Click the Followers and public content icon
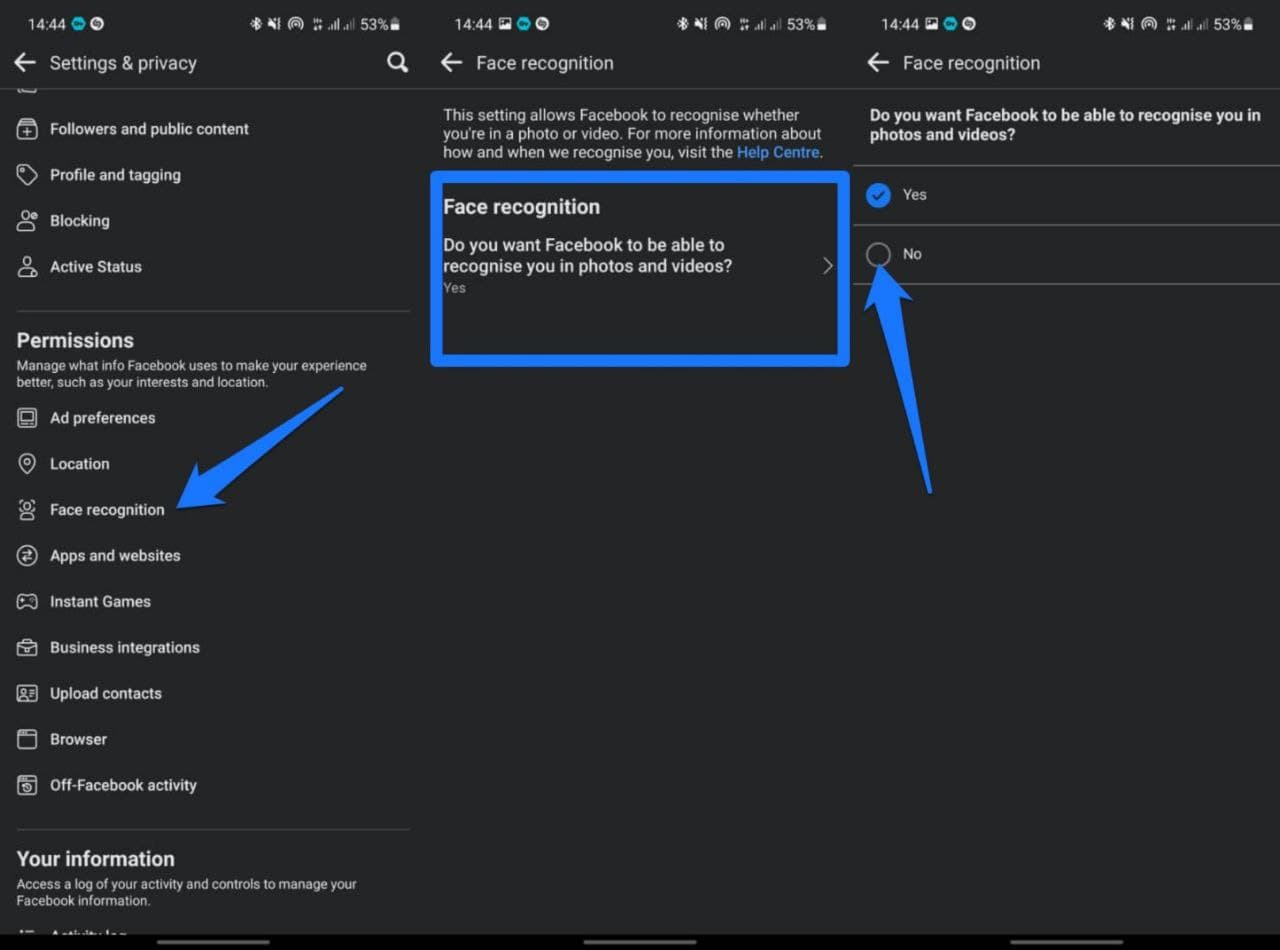The width and height of the screenshot is (1280, 950). coord(27,129)
